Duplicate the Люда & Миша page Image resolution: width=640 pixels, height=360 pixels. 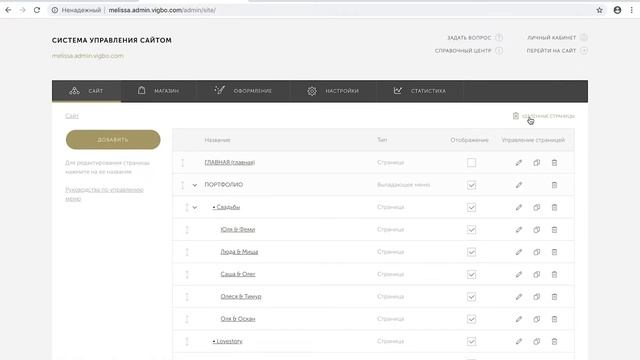pyautogui.click(x=536, y=252)
